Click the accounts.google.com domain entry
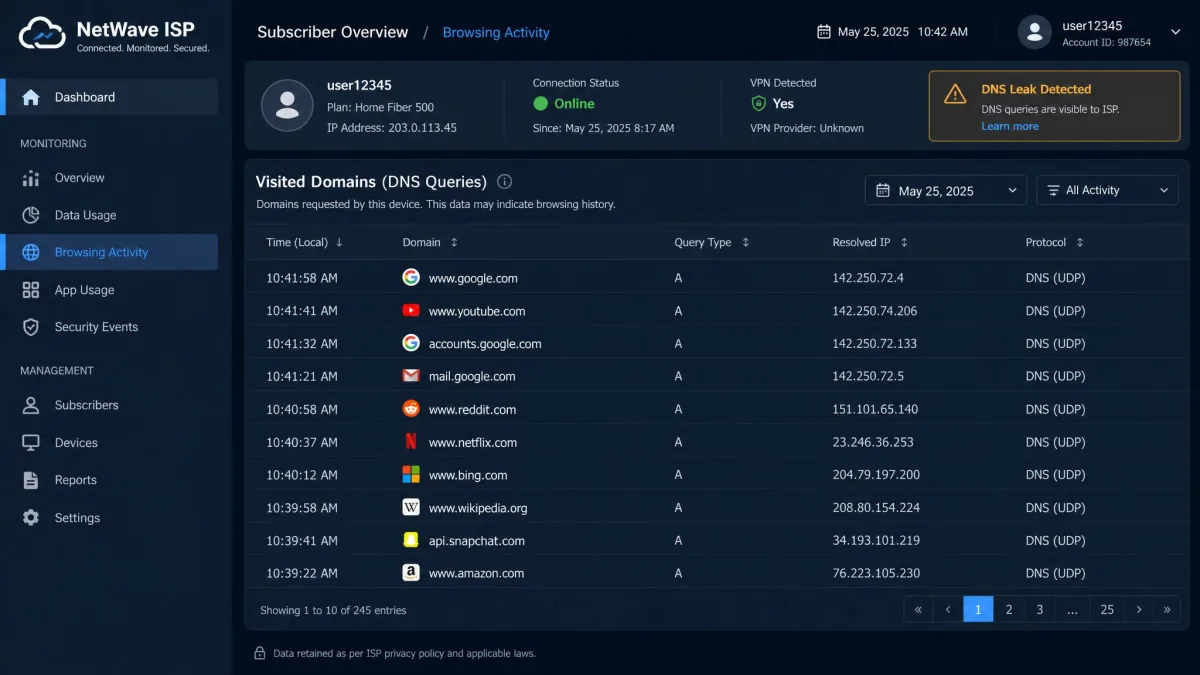The width and height of the screenshot is (1200, 675). click(x=485, y=343)
